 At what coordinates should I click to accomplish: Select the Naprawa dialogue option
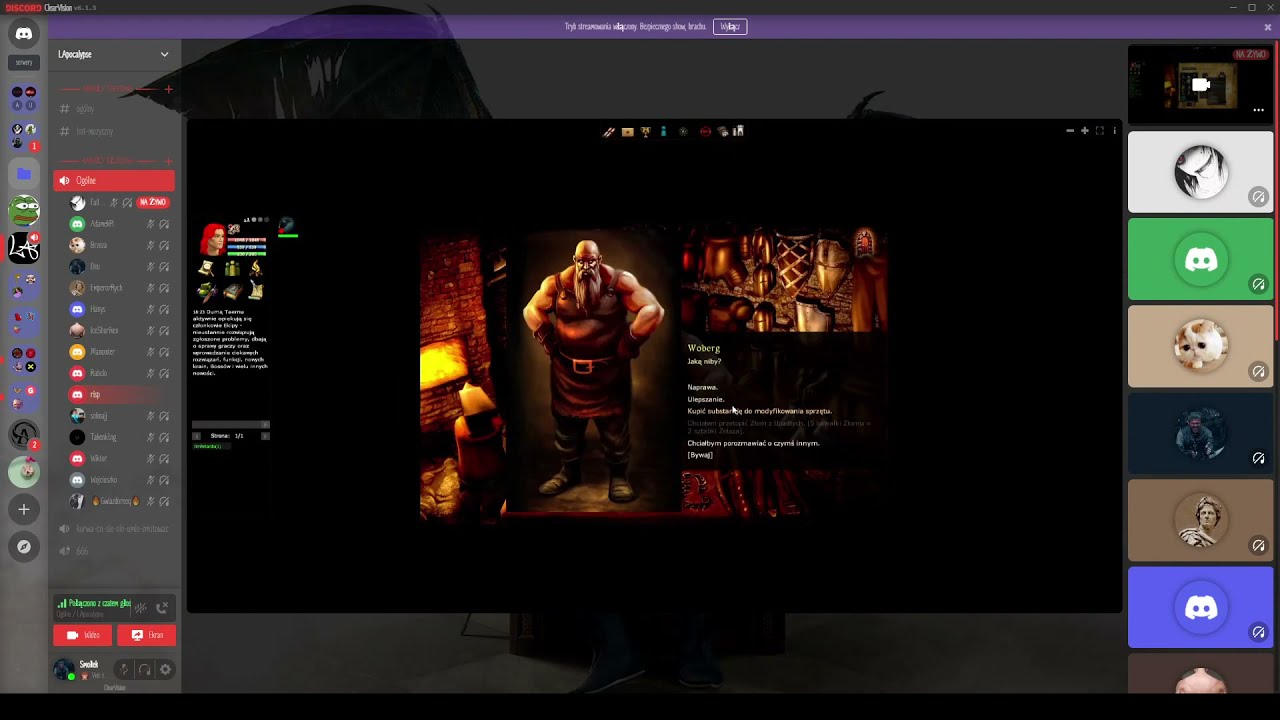(x=702, y=387)
